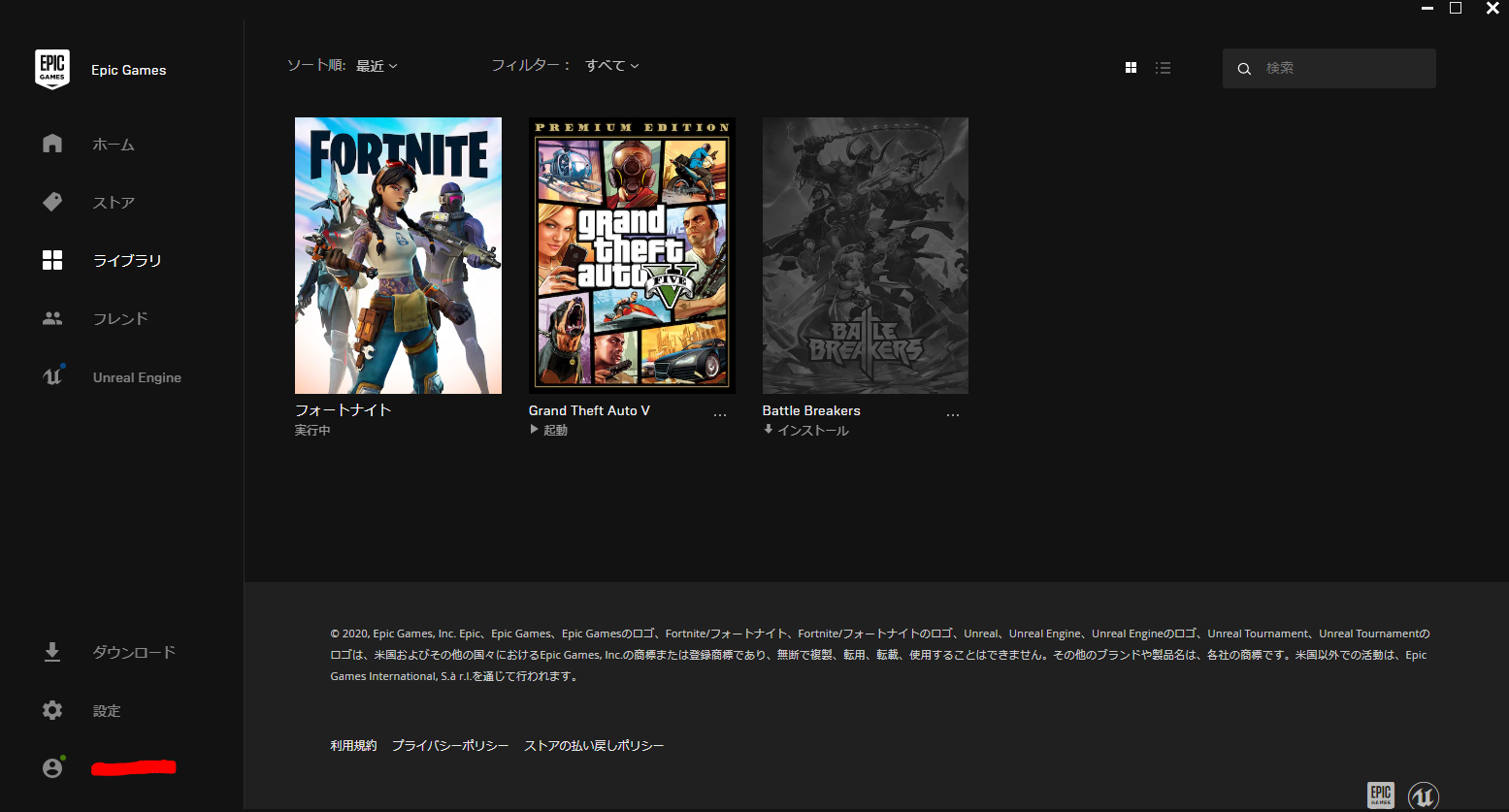Click the Downloads arrow icon
The width and height of the screenshot is (1509, 812).
tap(52, 652)
